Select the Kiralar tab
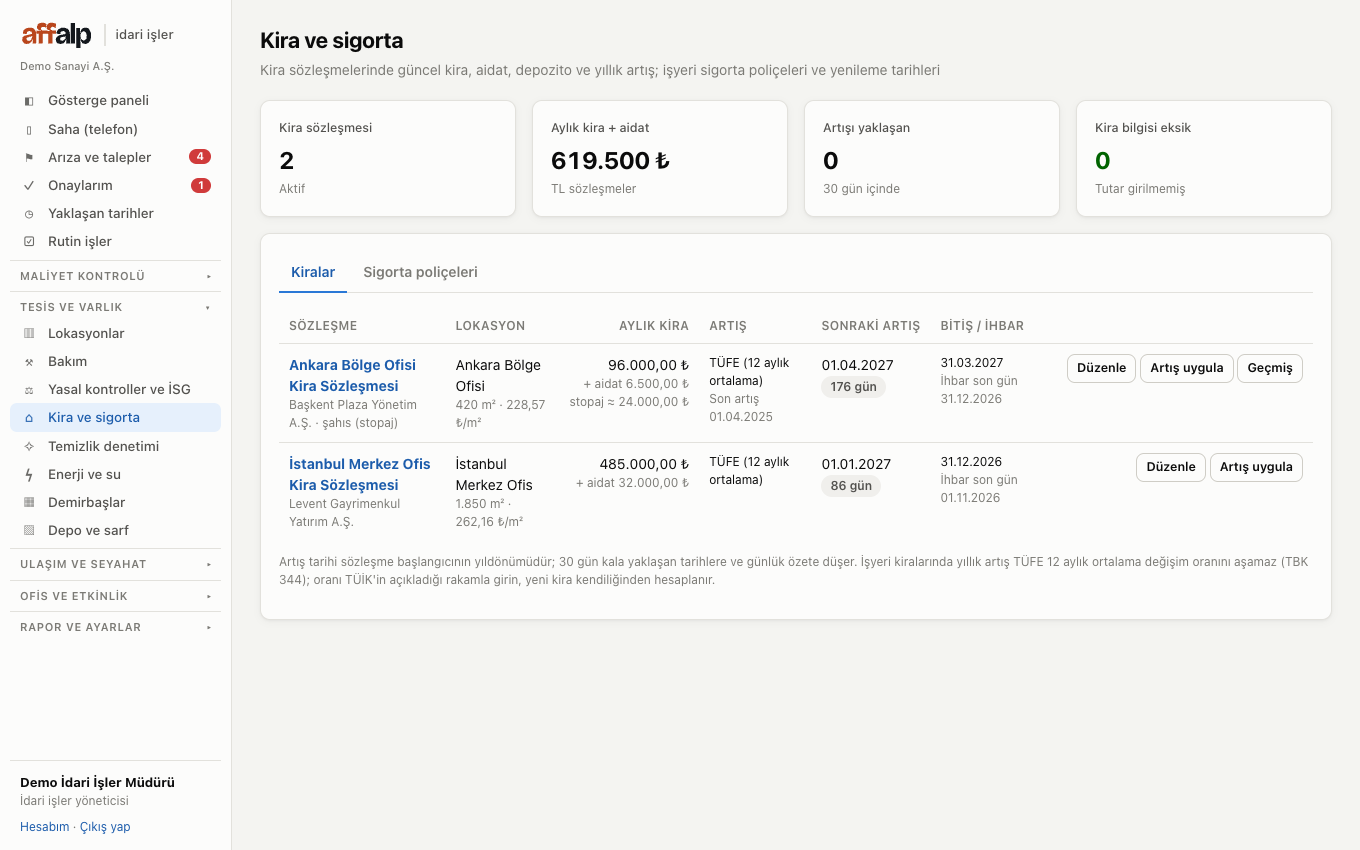The width and height of the screenshot is (1360, 850). 313,272
